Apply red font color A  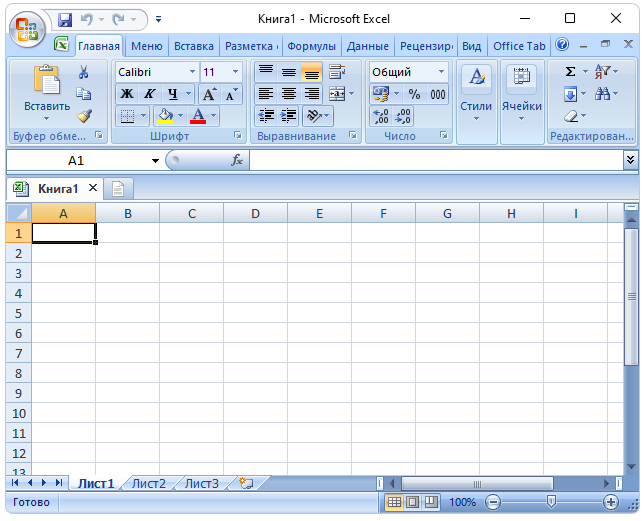(x=198, y=116)
